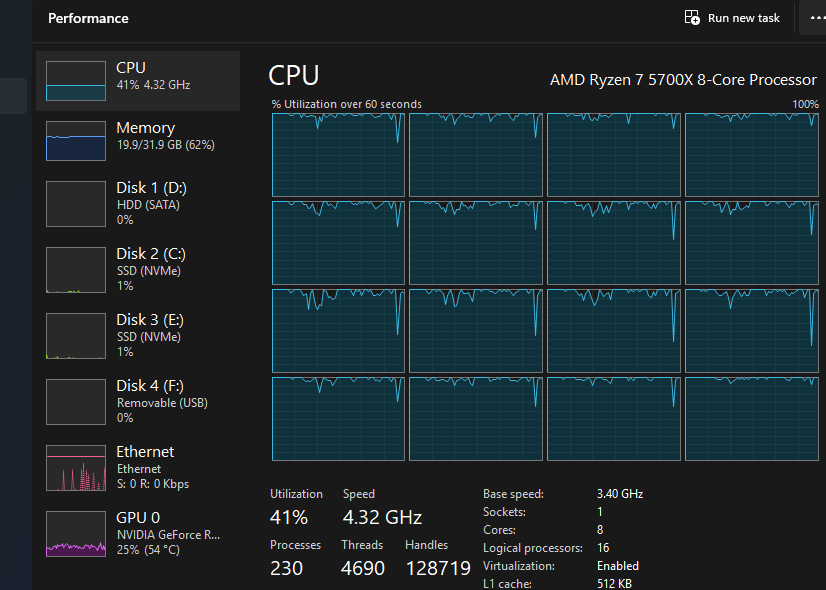Open Disk 4 (F:) Removable USB details
The width and height of the screenshot is (826, 590).
[x=138, y=401]
